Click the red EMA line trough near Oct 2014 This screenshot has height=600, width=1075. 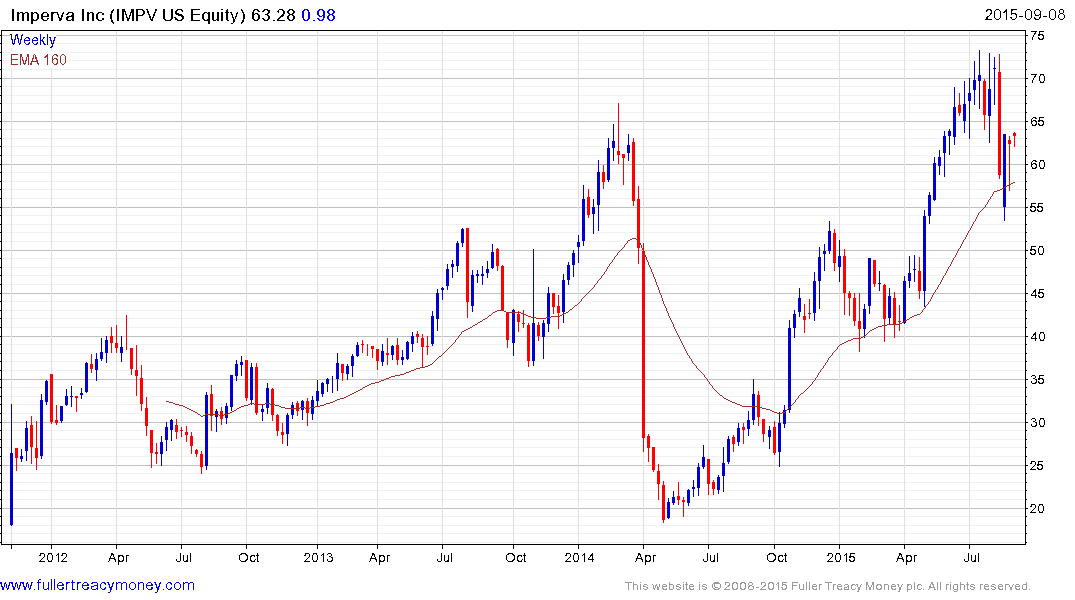coord(778,413)
